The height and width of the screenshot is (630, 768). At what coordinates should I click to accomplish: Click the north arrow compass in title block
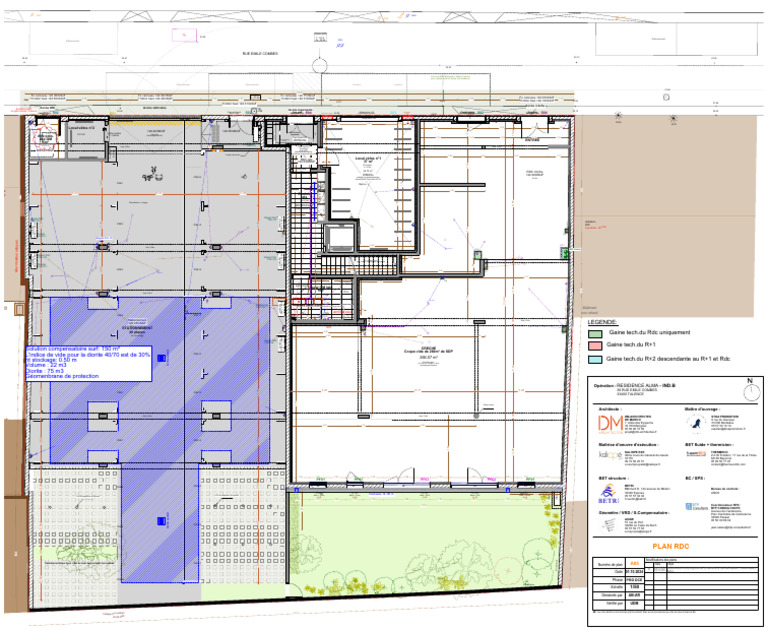pyautogui.click(x=751, y=391)
